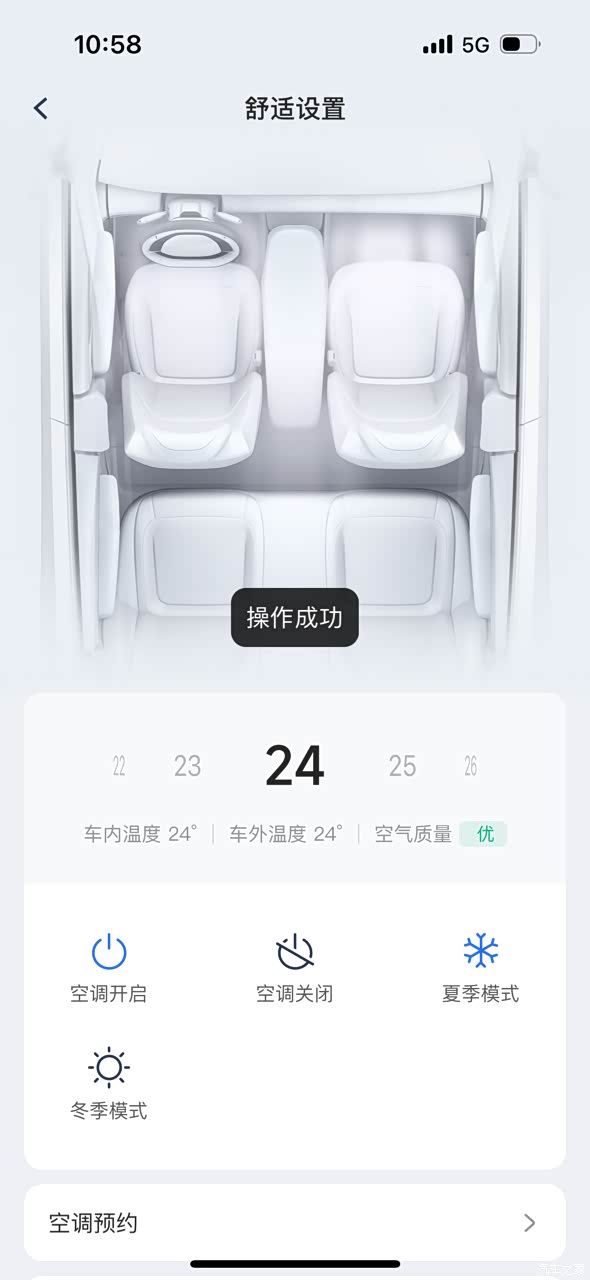Select temperature 26 on the scale
This screenshot has width=590, height=1280.
[x=470, y=767]
